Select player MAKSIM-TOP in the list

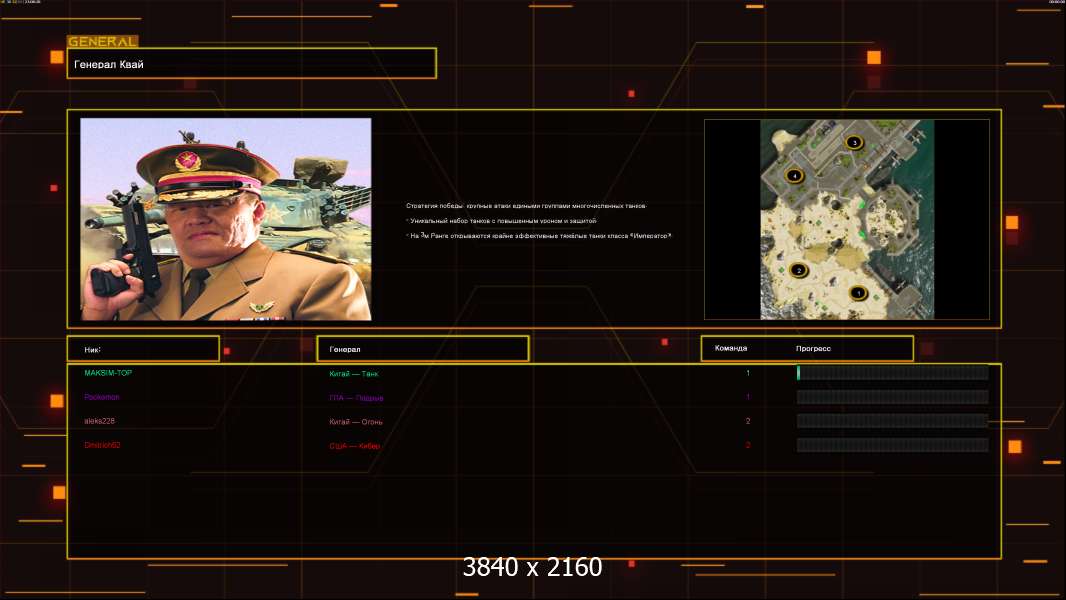pos(108,373)
